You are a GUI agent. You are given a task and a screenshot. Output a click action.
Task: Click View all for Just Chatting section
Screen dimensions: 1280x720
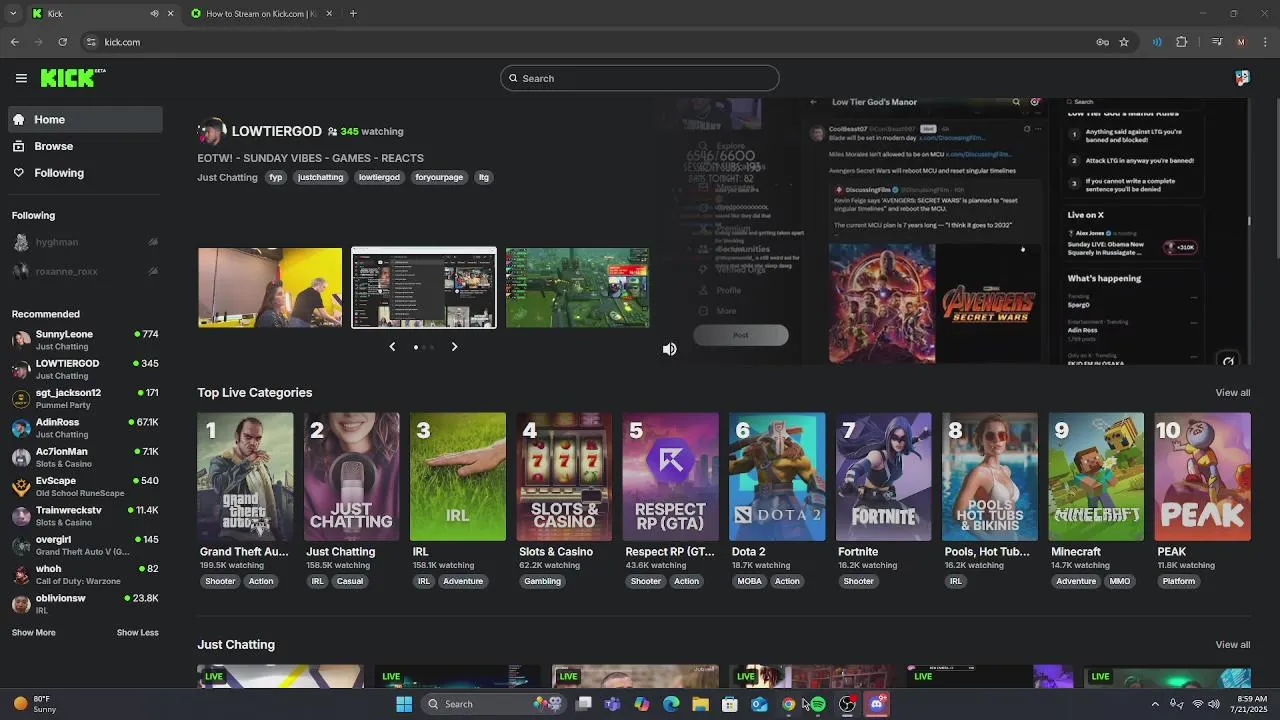pos(1233,644)
